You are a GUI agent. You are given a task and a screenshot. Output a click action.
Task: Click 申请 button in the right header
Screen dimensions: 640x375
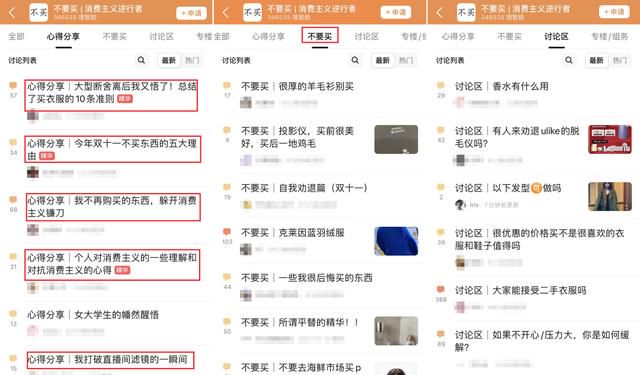click(614, 12)
